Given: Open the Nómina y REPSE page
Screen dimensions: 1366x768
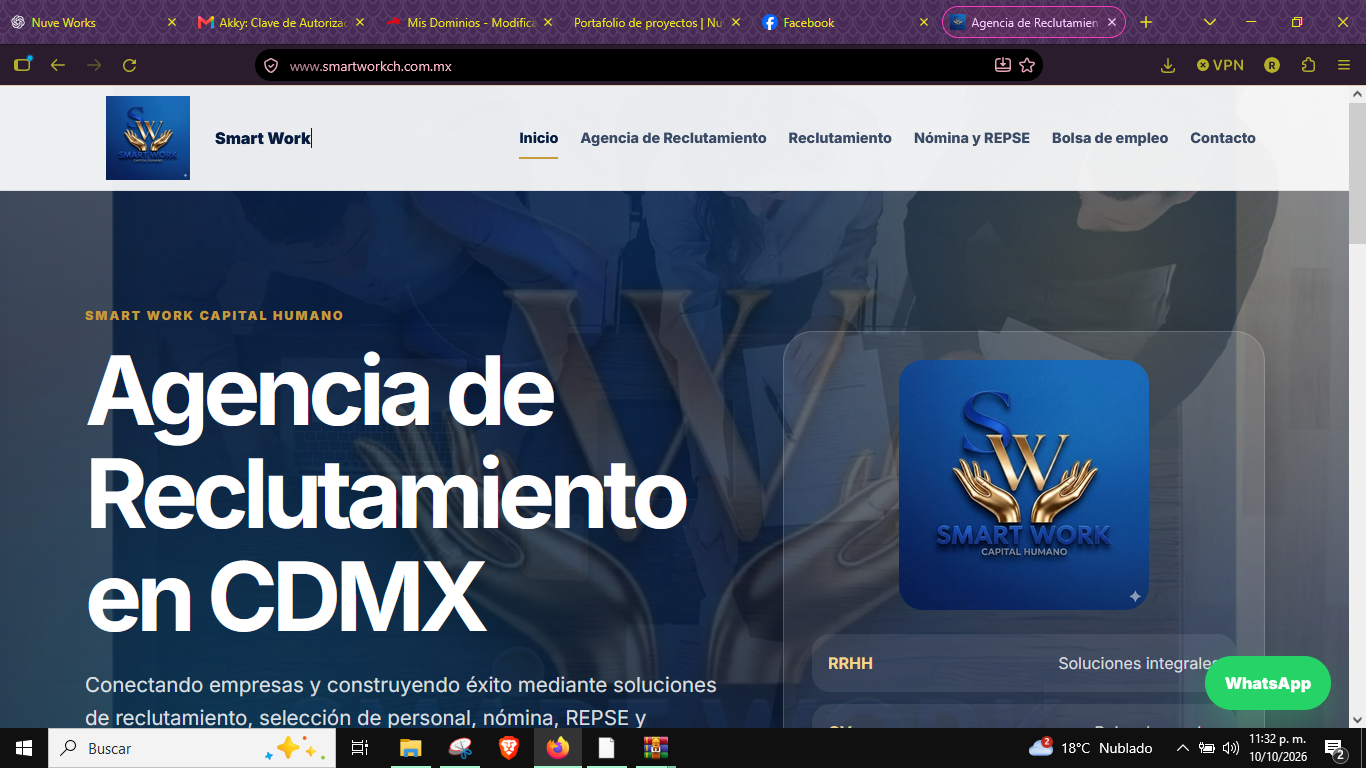Looking at the screenshot, I should pos(971,138).
